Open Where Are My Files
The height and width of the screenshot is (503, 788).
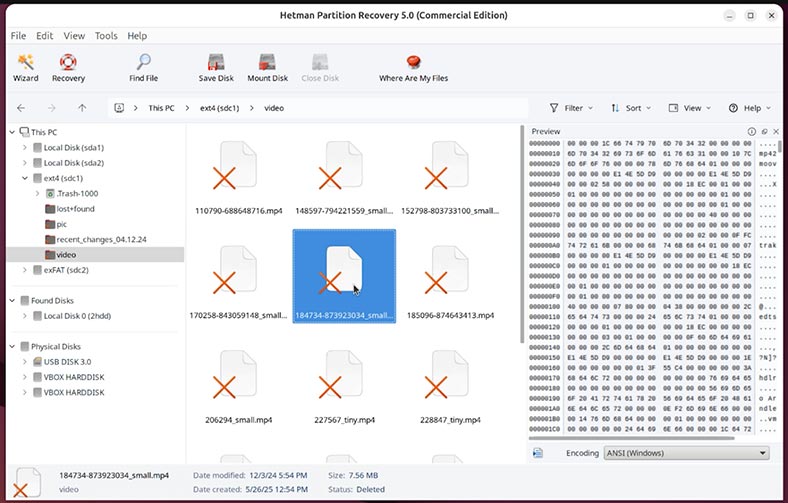coord(414,68)
